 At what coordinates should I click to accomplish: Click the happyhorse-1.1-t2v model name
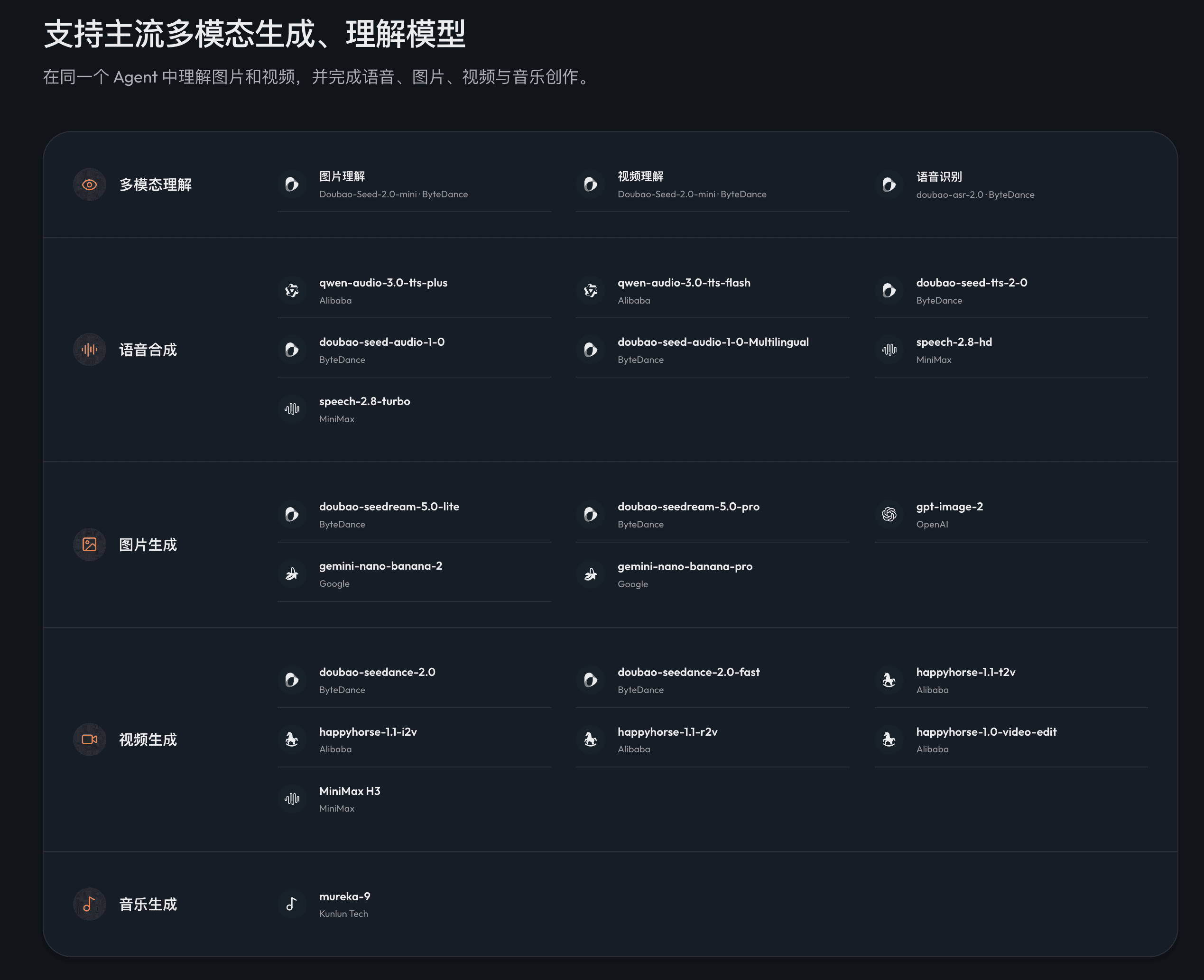click(966, 672)
